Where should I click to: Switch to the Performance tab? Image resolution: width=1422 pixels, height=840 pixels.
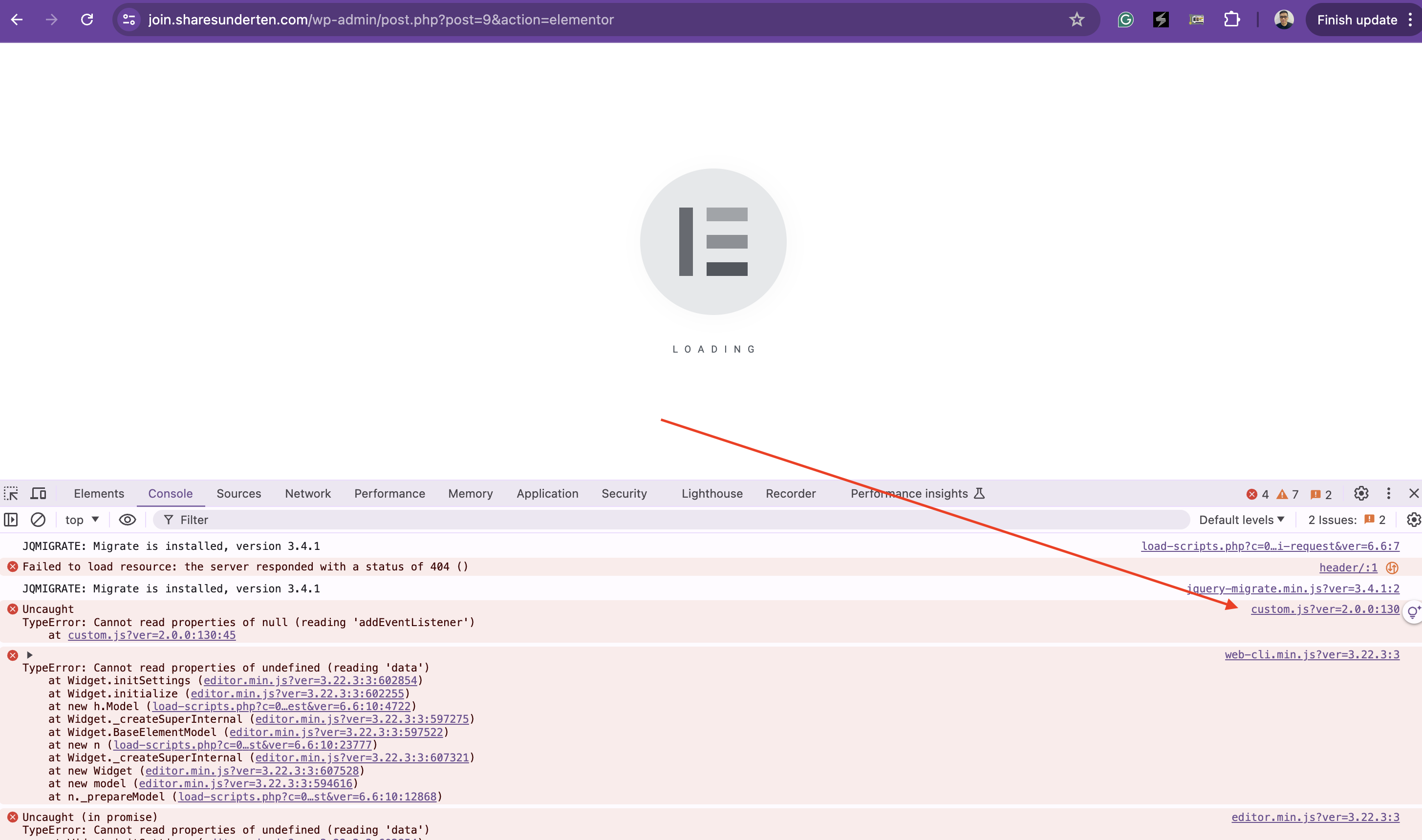[389, 494]
